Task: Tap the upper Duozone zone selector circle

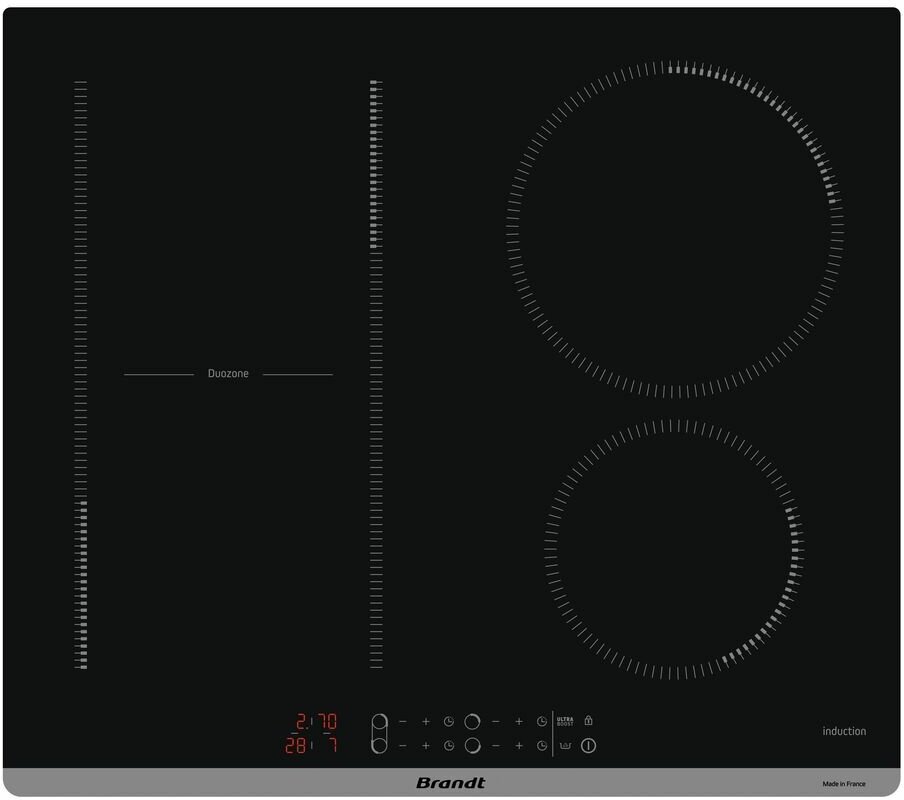Action: pyautogui.click(x=379, y=722)
